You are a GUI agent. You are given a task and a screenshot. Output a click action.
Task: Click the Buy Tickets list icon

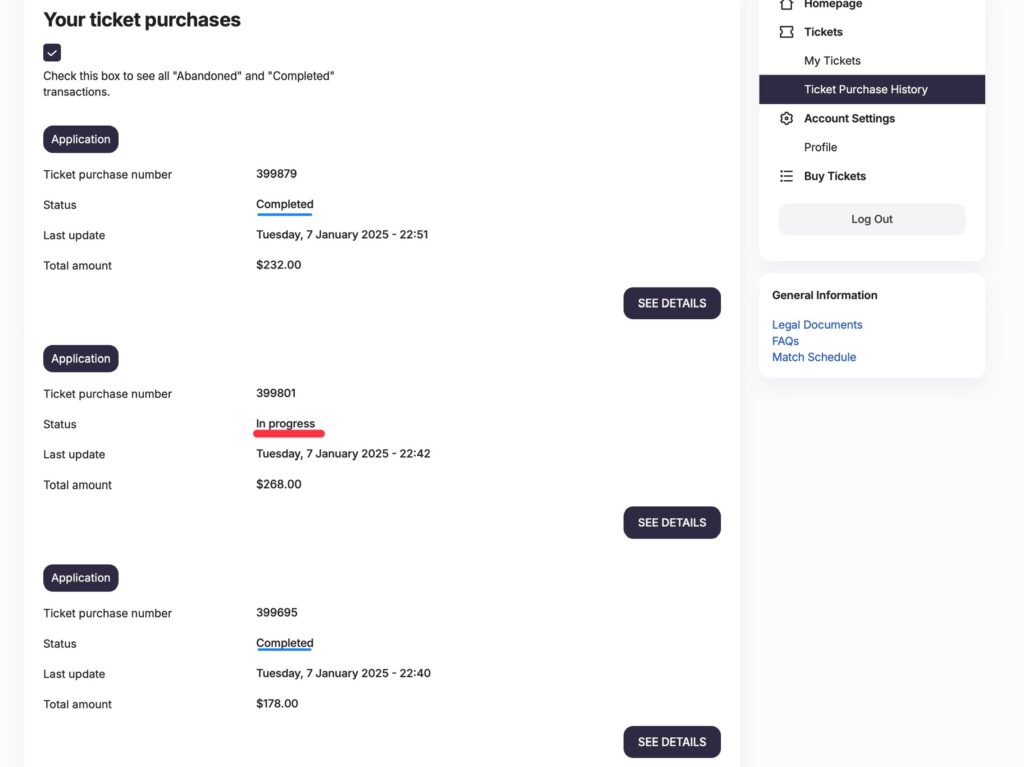click(x=786, y=176)
